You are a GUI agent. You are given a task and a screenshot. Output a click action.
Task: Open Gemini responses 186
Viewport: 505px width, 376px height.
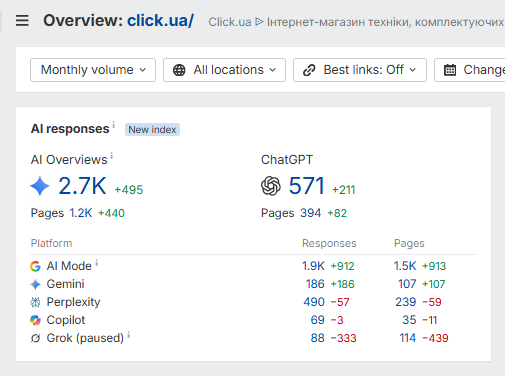315,284
